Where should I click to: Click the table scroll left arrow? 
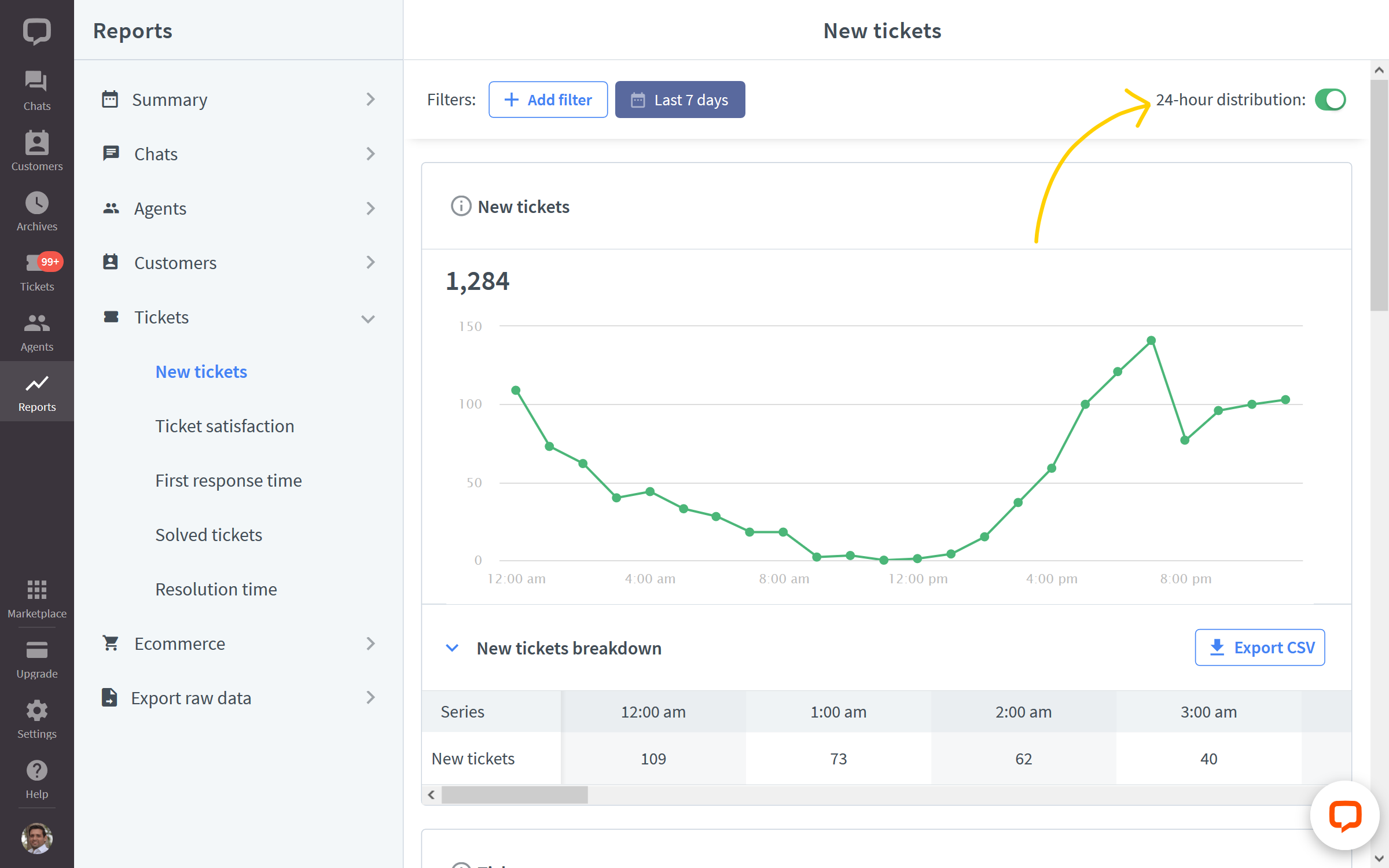coord(431,795)
